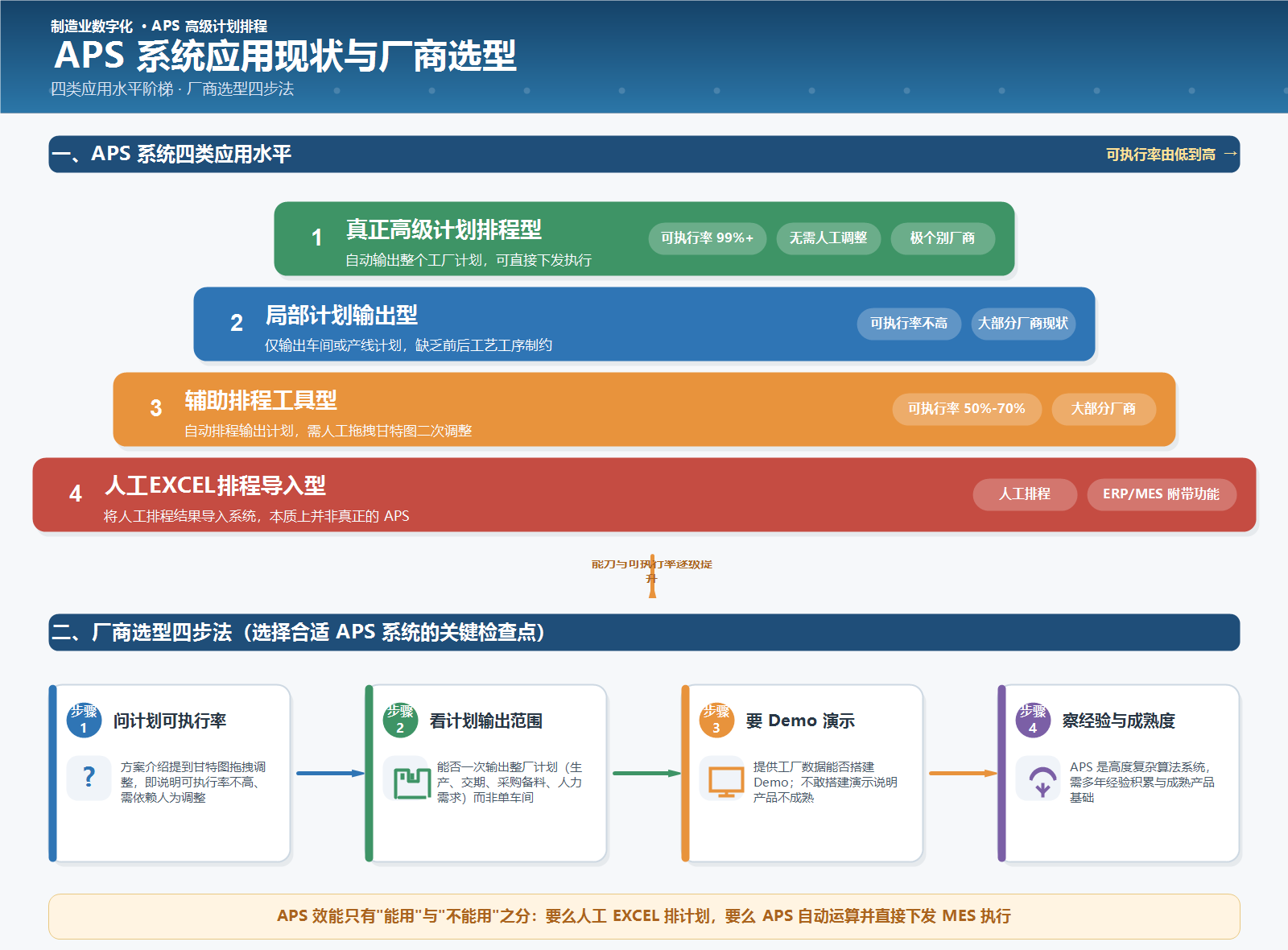Click the tier title 人工EXCEL排程导入型
The height and width of the screenshot is (950, 1288).
215,485
